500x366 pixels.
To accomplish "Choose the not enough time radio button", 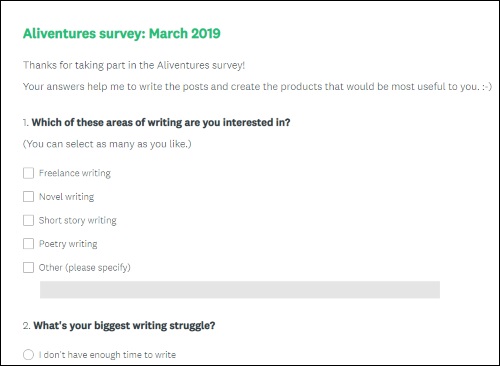I will [x=28, y=354].
